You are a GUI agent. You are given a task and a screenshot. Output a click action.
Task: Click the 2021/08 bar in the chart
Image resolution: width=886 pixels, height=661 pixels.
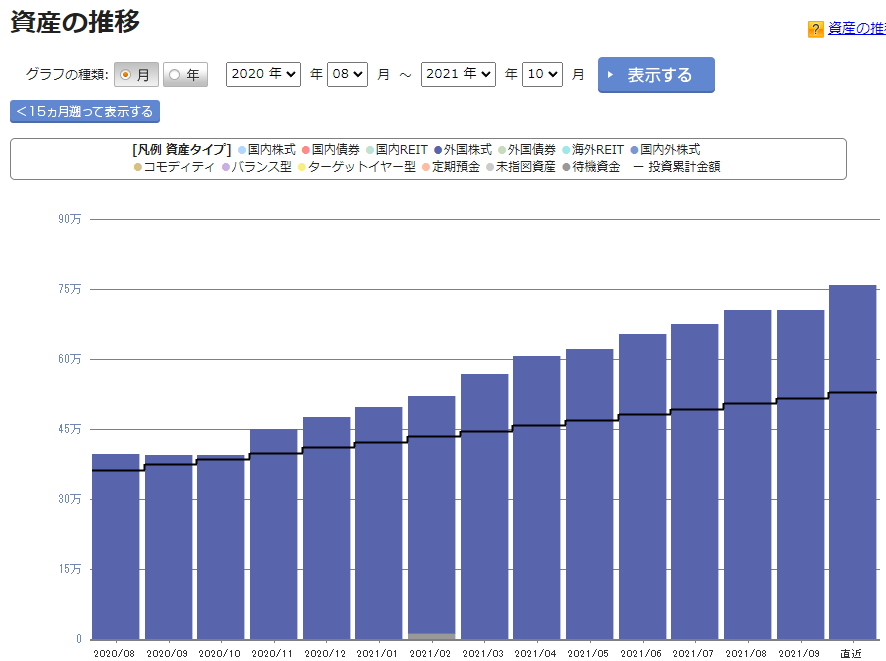point(748,475)
